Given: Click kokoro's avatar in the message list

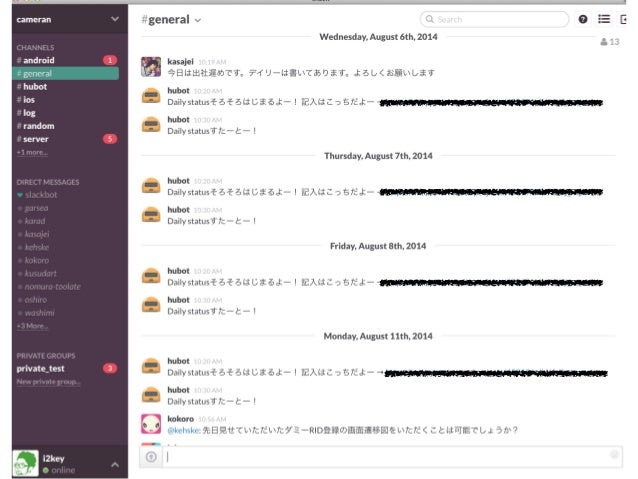Looking at the screenshot, I should 151,424.
